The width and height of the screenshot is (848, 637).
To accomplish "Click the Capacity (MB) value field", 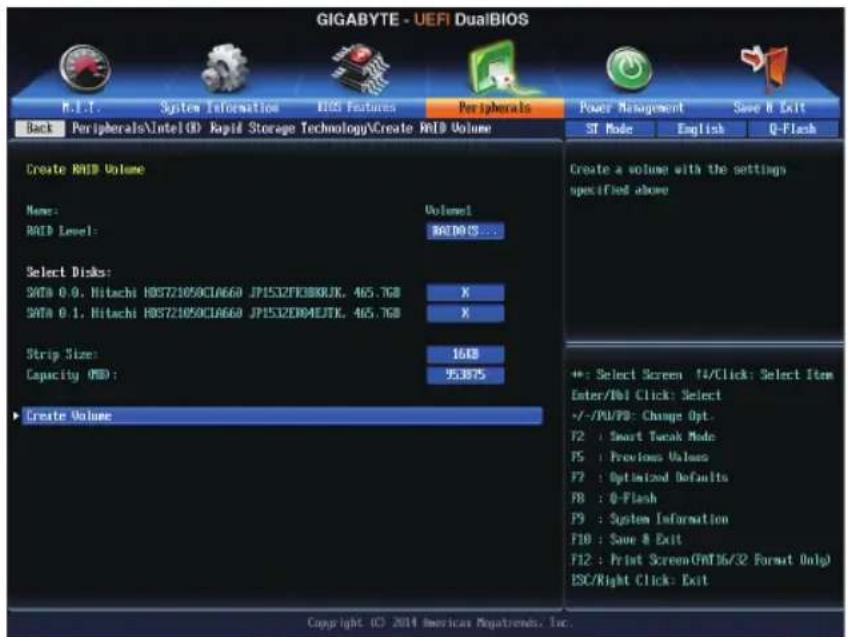I will tap(465, 375).
